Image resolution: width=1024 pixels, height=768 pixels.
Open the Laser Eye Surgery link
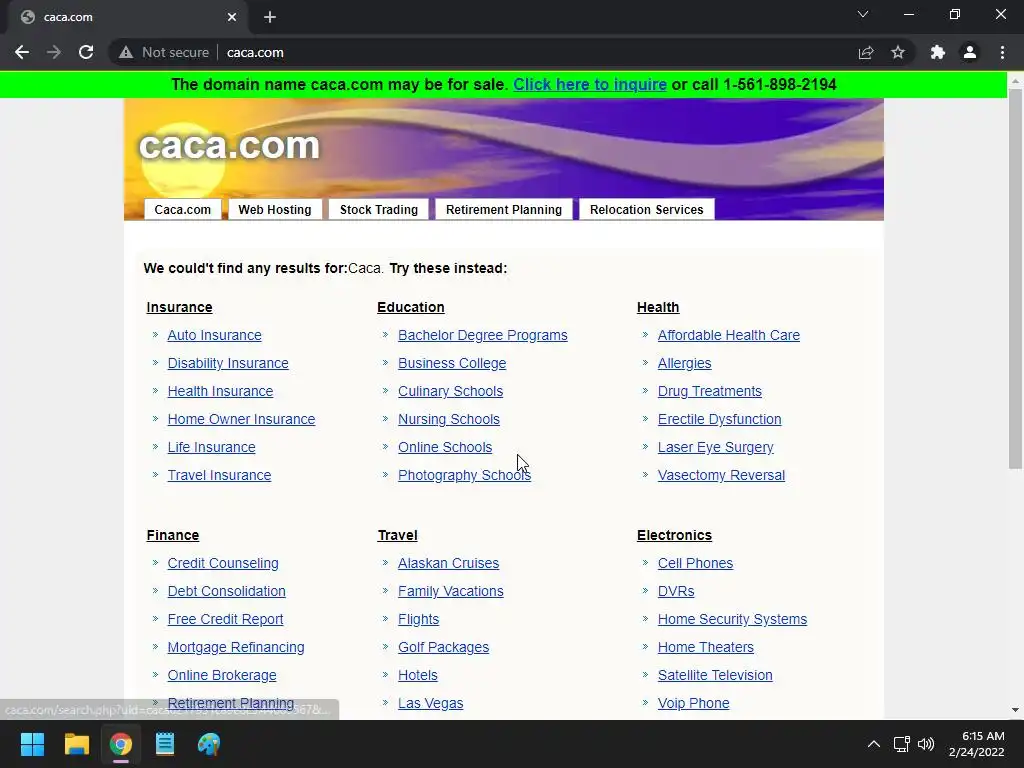pyautogui.click(x=716, y=447)
